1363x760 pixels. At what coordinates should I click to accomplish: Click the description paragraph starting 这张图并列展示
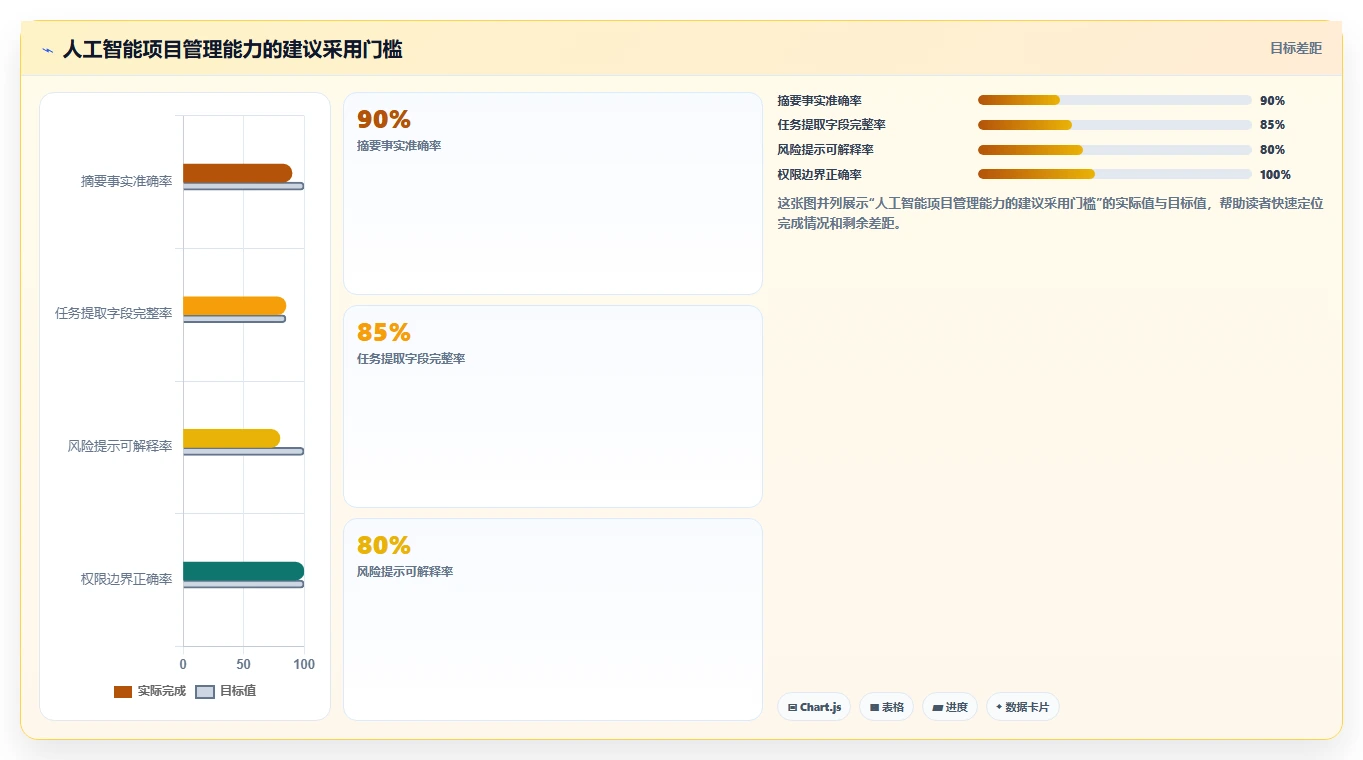point(1050,213)
